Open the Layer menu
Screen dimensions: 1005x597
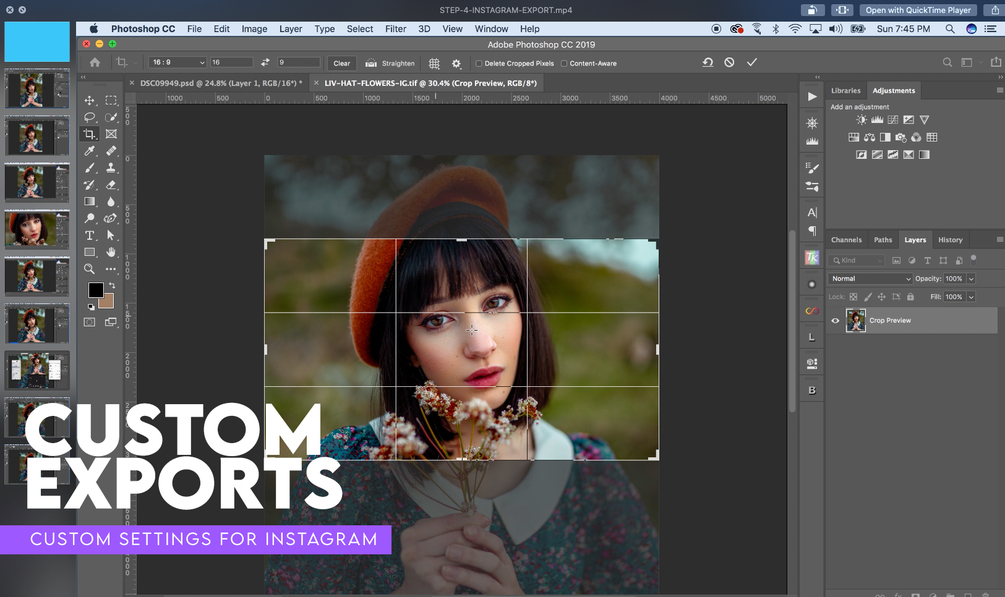pyautogui.click(x=290, y=29)
